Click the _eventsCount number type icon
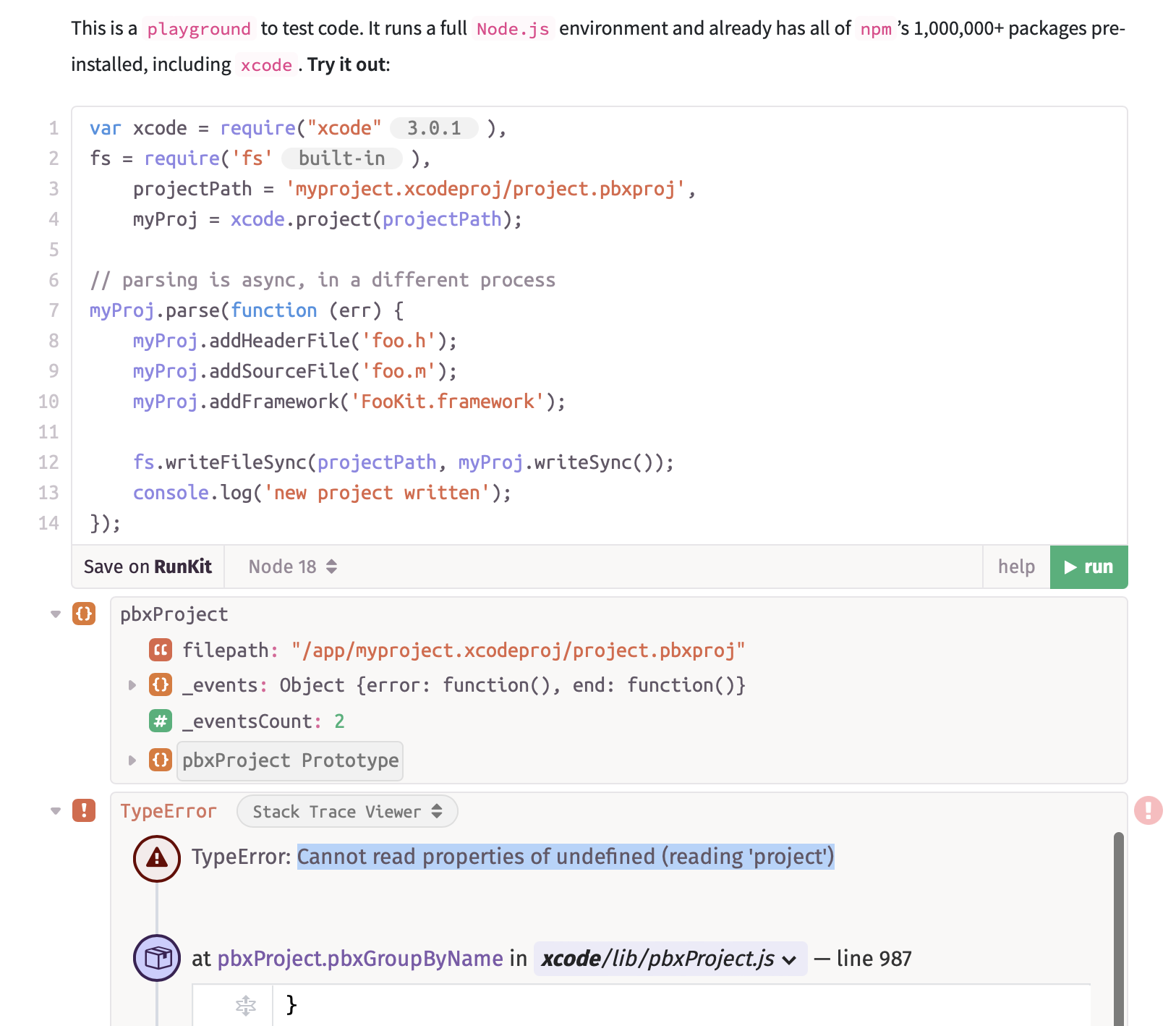This screenshot has width=1176, height=1026. coord(161,721)
